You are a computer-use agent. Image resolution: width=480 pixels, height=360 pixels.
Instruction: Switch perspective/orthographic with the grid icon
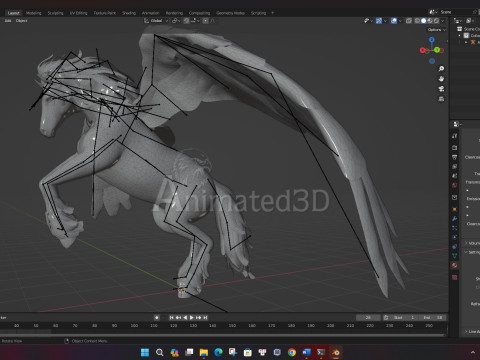[x=441, y=99]
